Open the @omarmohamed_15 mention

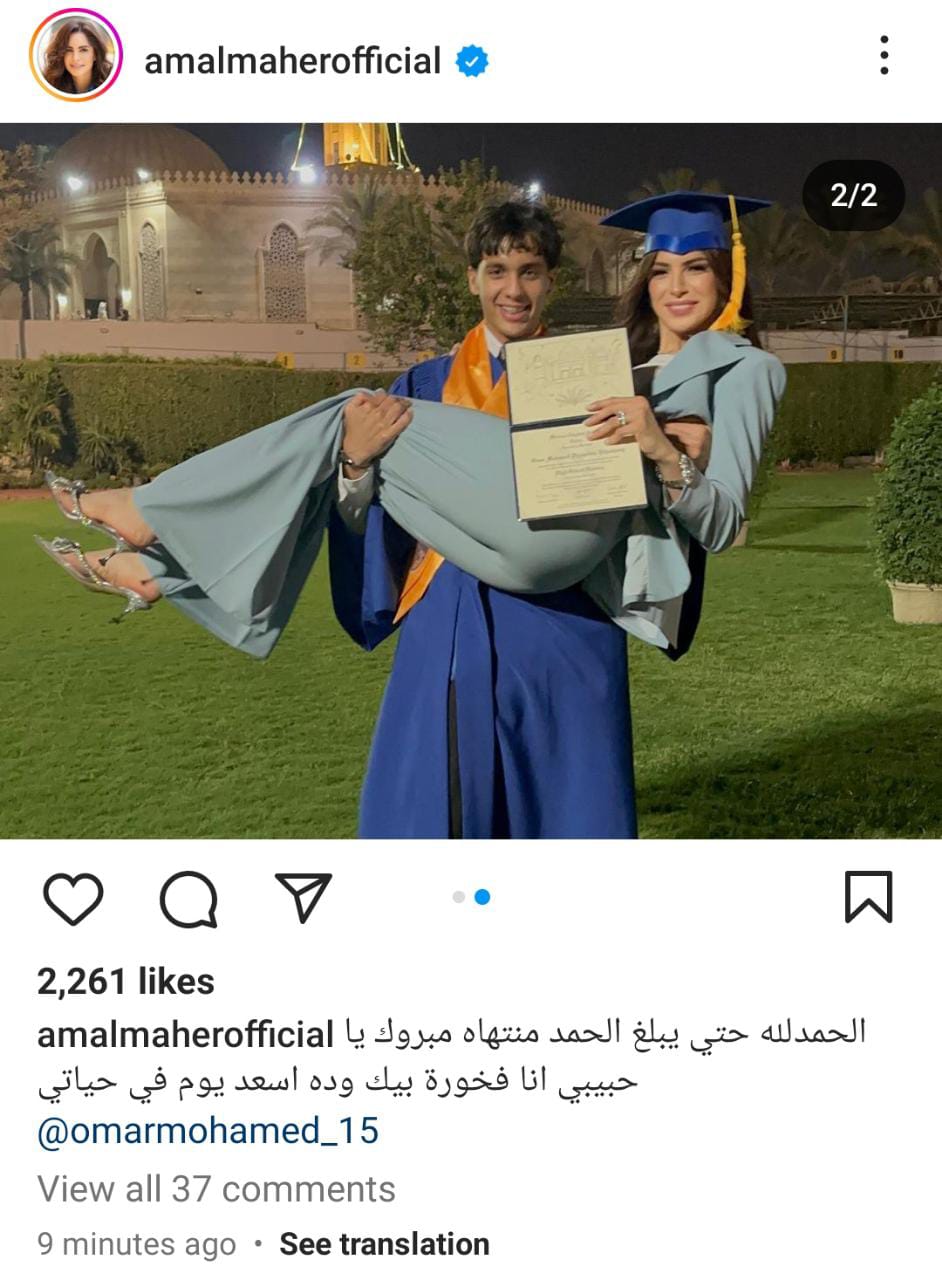208,1132
